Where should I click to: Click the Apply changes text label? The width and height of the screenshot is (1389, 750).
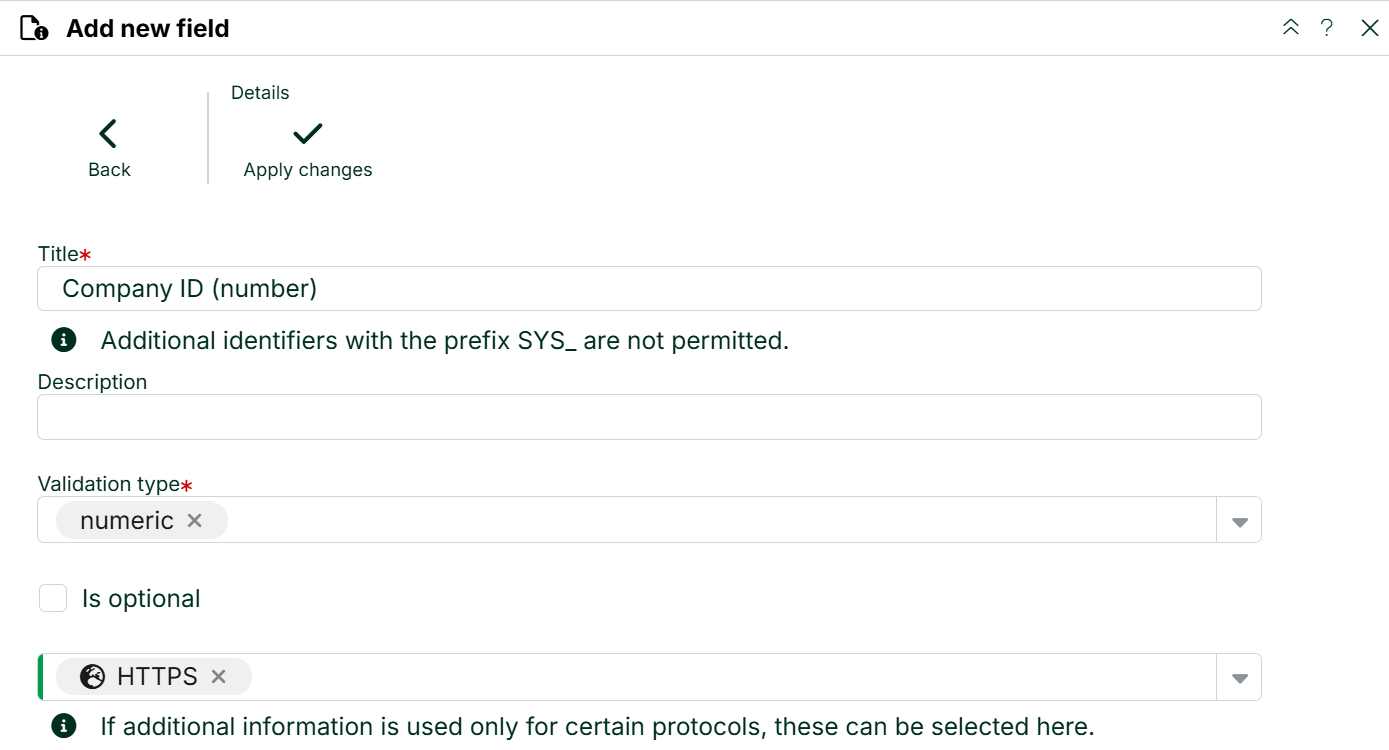[x=308, y=170]
